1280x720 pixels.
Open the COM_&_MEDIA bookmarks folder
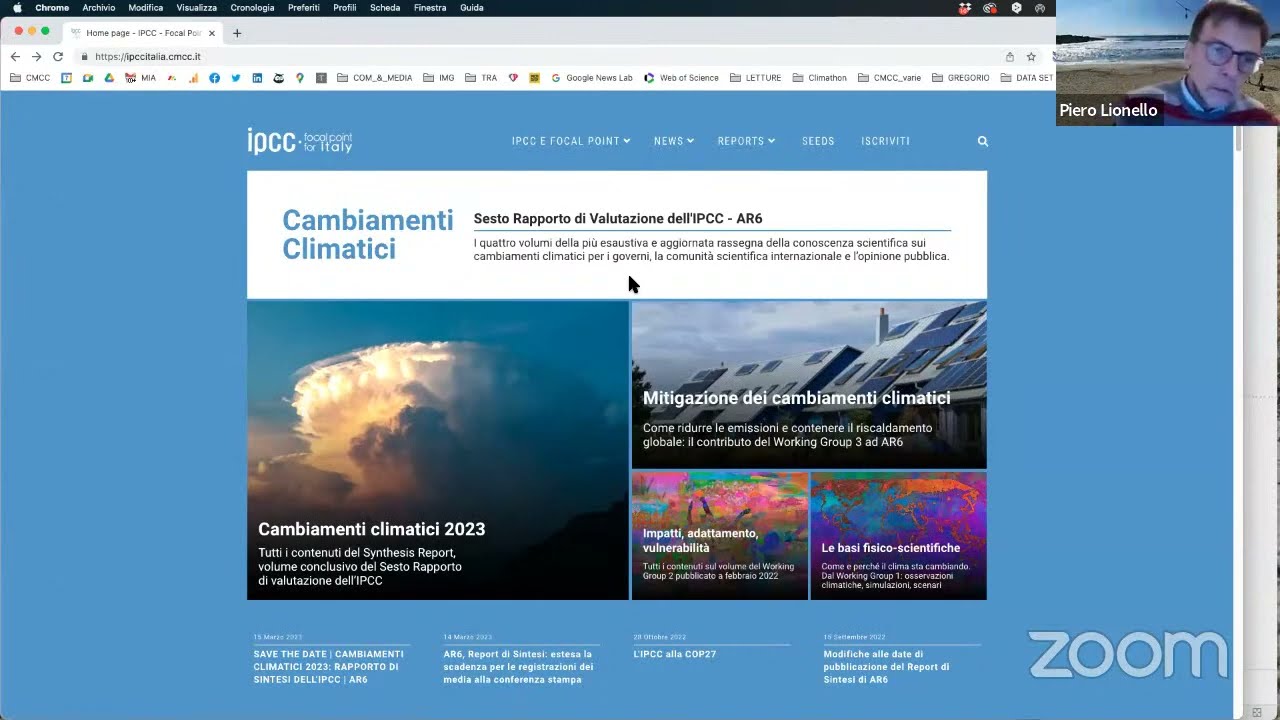pyautogui.click(x=375, y=78)
